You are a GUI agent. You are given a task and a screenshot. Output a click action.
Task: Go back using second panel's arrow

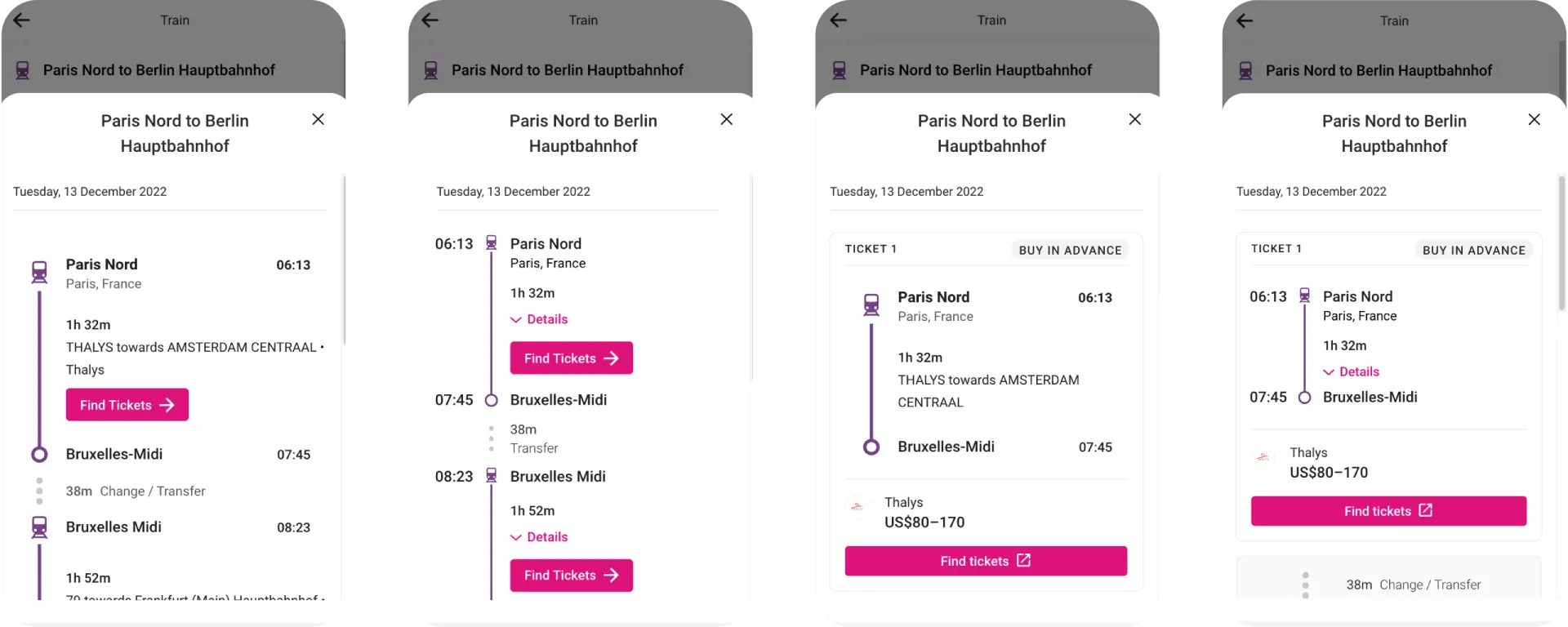click(430, 20)
